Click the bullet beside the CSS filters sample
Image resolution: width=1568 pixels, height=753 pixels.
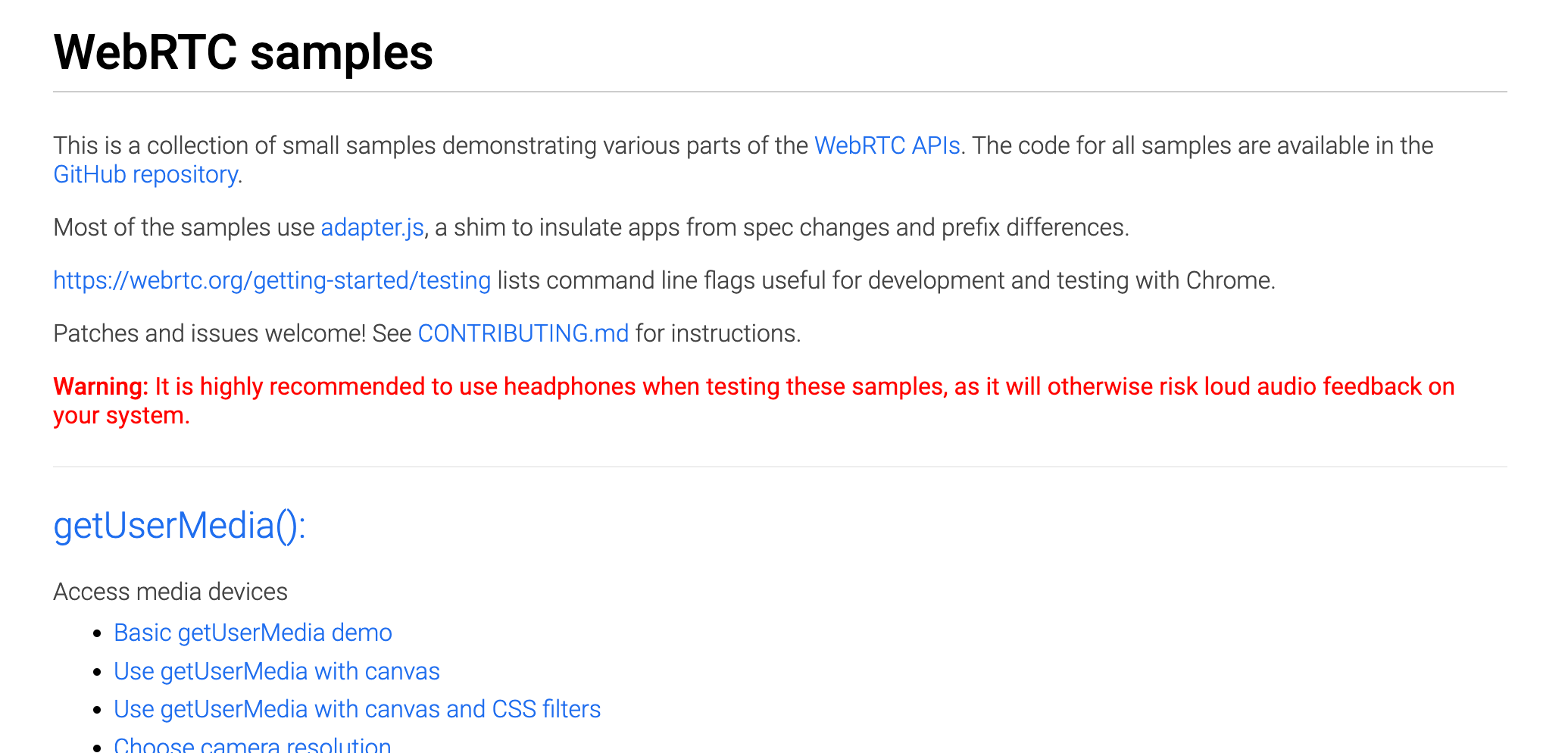(x=97, y=710)
